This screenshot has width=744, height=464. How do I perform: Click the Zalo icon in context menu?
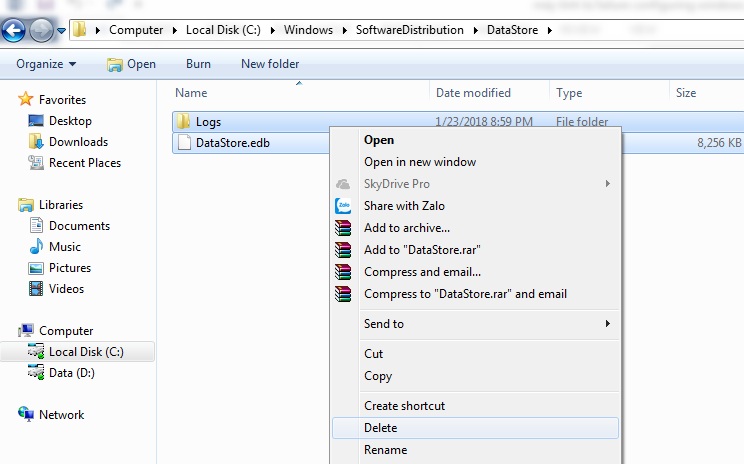pos(343,206)
